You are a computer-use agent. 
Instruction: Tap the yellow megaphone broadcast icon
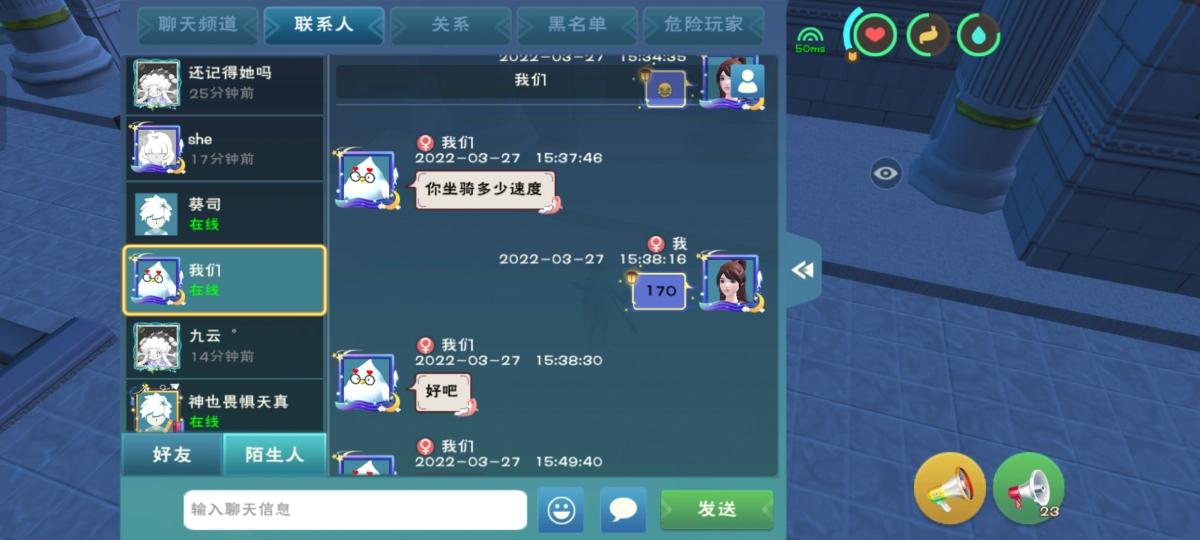(x=949, y=489)
